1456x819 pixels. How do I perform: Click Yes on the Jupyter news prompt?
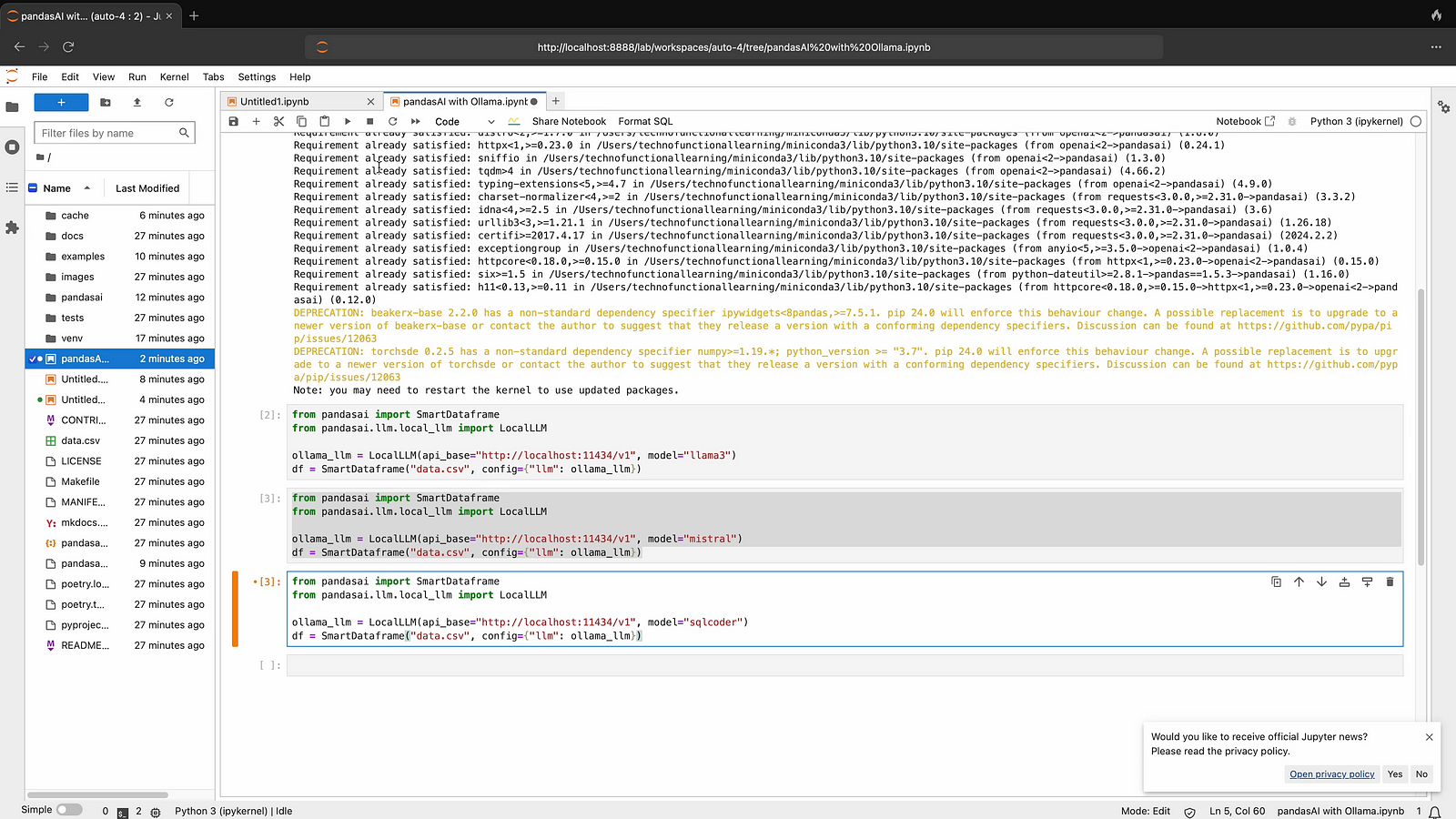pyautogui.click(x=1395, y=774)
